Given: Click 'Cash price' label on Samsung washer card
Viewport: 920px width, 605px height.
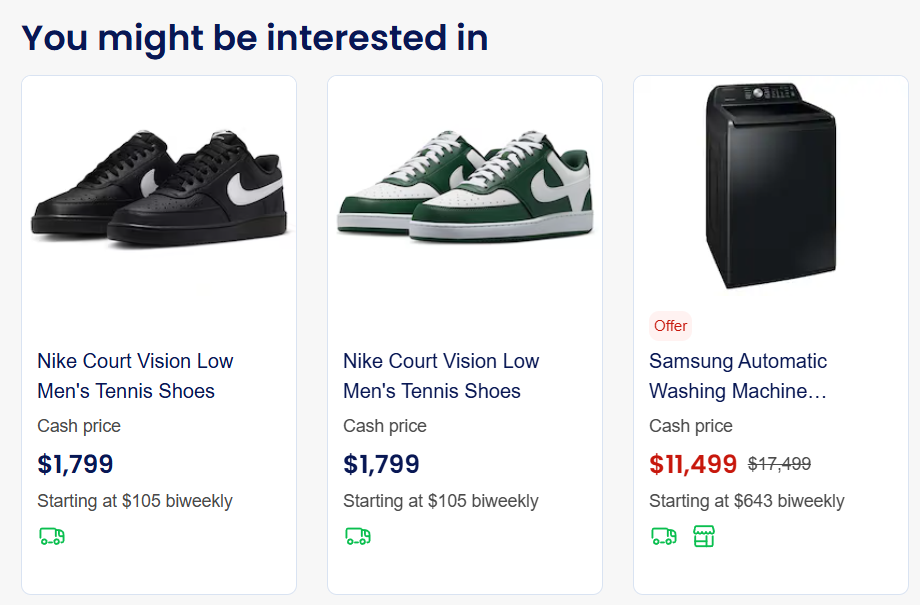Looking at the screenshot, I should pos(690,426).
